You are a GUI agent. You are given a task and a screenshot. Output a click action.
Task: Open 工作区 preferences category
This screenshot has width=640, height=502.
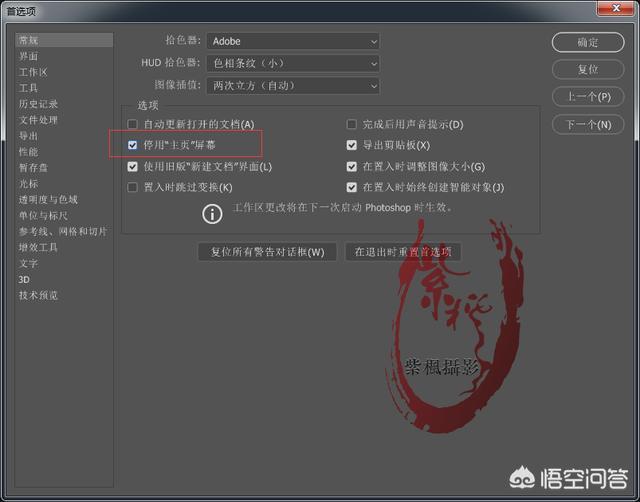coord(33,72)
